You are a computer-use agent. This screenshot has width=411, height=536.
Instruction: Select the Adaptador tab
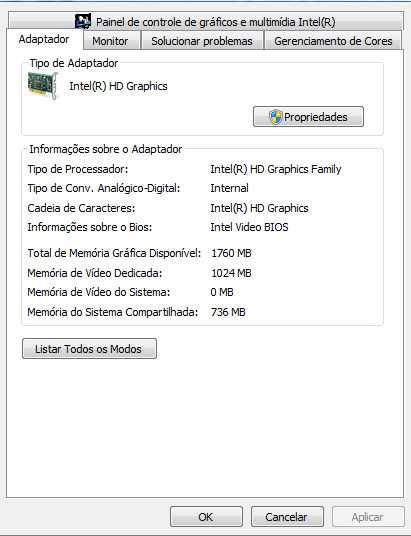(44, 39)
